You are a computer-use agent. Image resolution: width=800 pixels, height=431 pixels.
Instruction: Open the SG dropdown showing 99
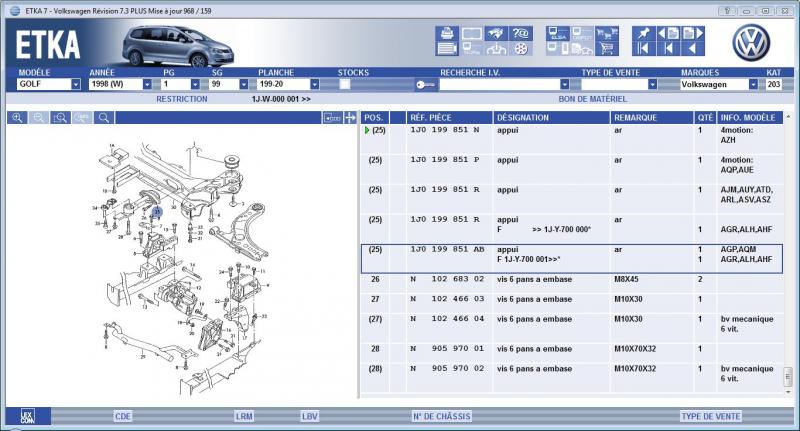click(x=229, y=84)
